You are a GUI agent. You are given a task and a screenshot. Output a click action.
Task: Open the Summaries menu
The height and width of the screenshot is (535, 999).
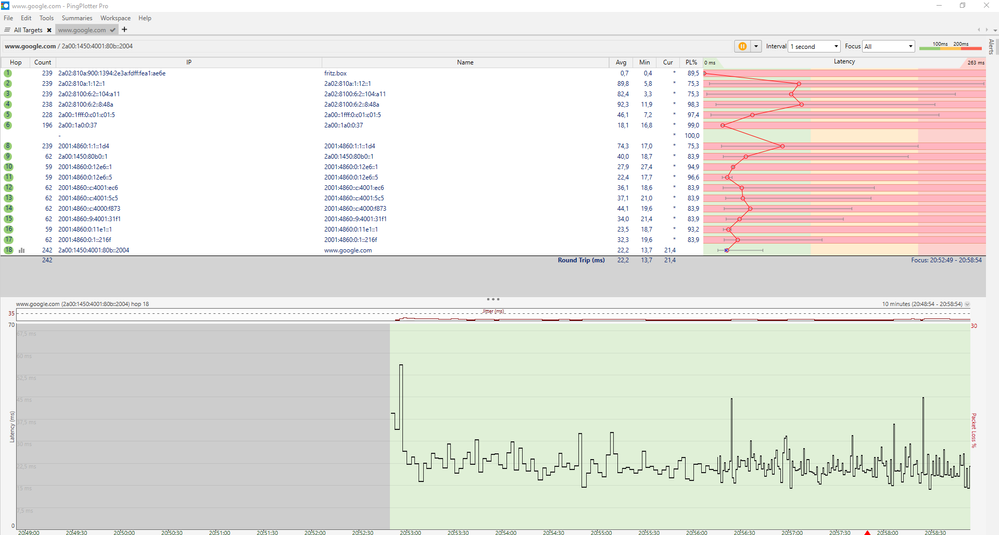(77, 18)
